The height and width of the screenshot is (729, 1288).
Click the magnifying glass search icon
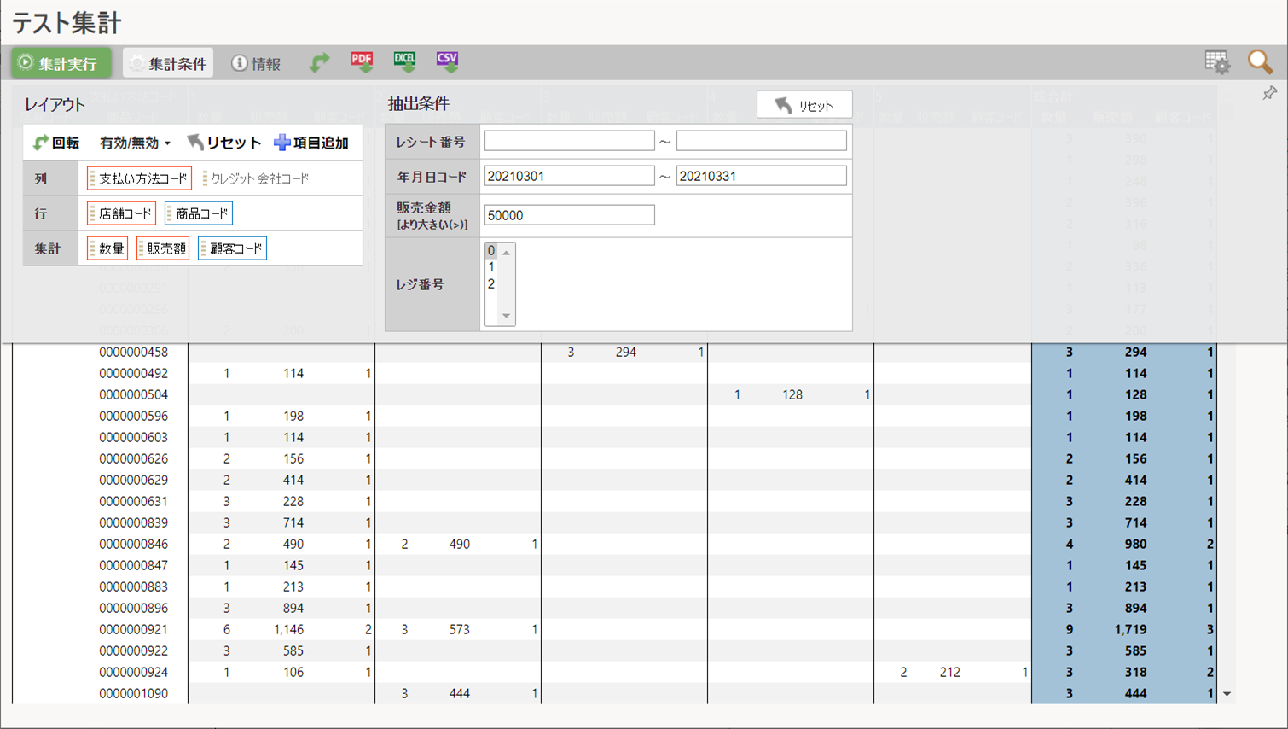[1260, 63]
